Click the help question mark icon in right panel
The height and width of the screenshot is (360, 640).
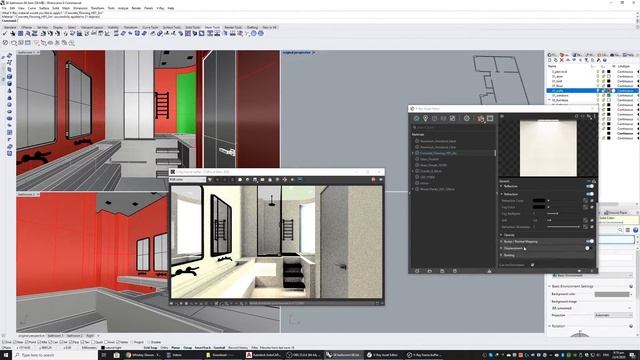click(x=636, y=230)
